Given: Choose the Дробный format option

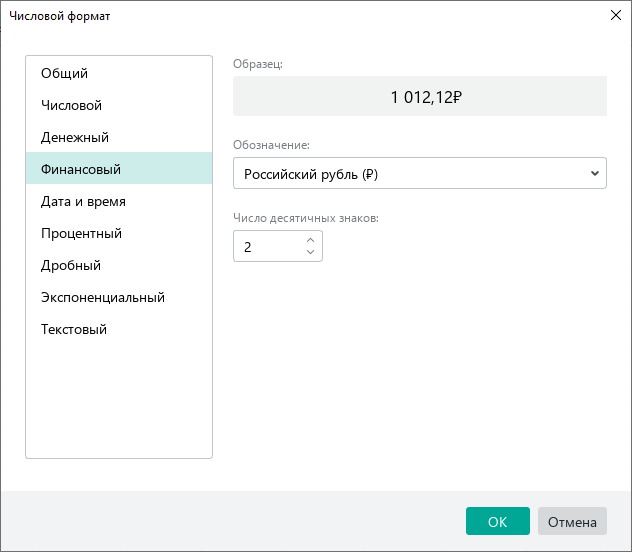Looking at the screenshot, I should (71, 265).
